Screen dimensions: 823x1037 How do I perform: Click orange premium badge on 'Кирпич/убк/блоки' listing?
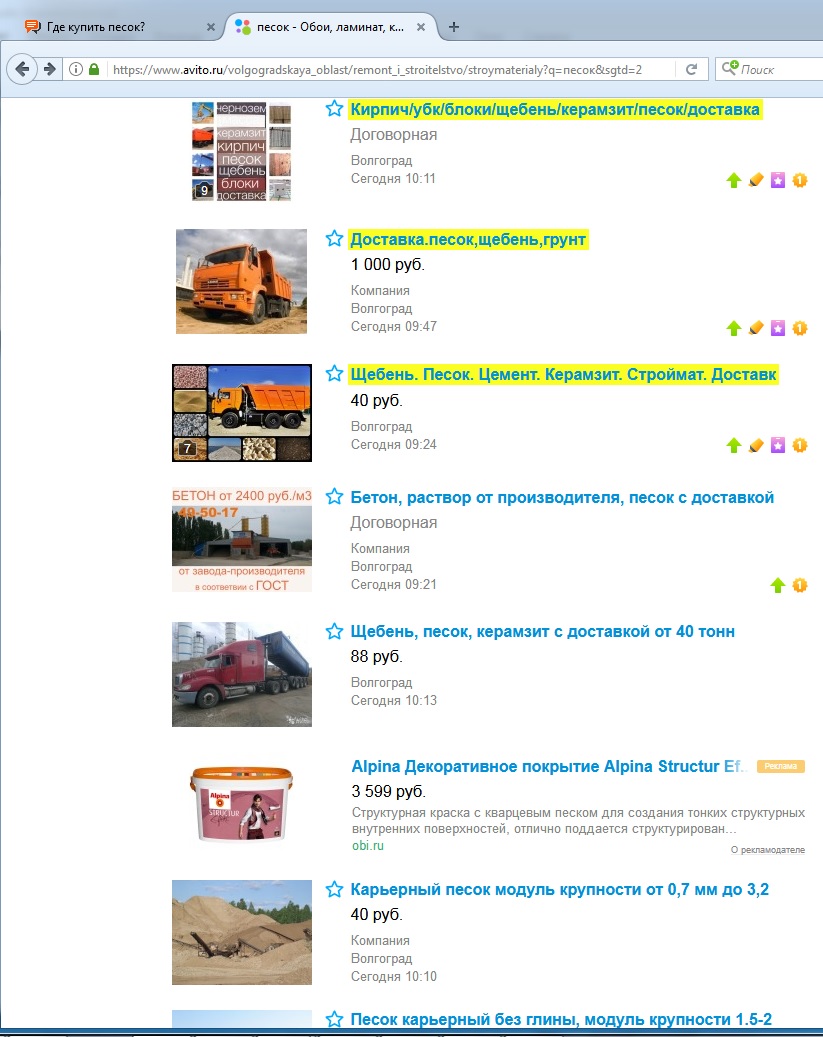coord(800,180)
